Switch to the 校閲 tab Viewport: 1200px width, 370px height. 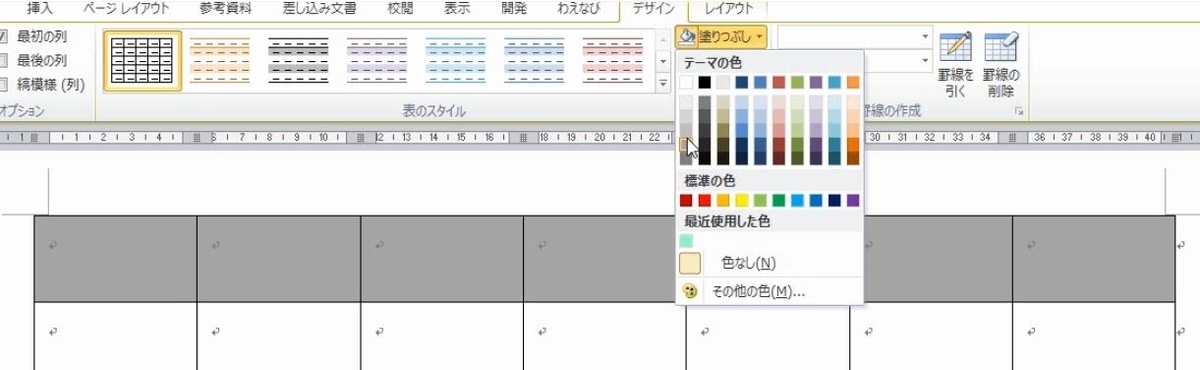click(x=401, y=9)
